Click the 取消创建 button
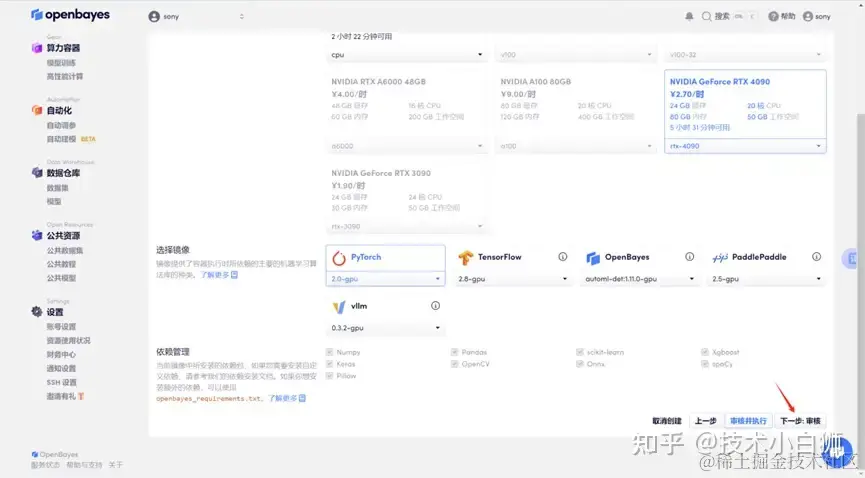Viewport: 865px width, 478px height. point(667,421)
